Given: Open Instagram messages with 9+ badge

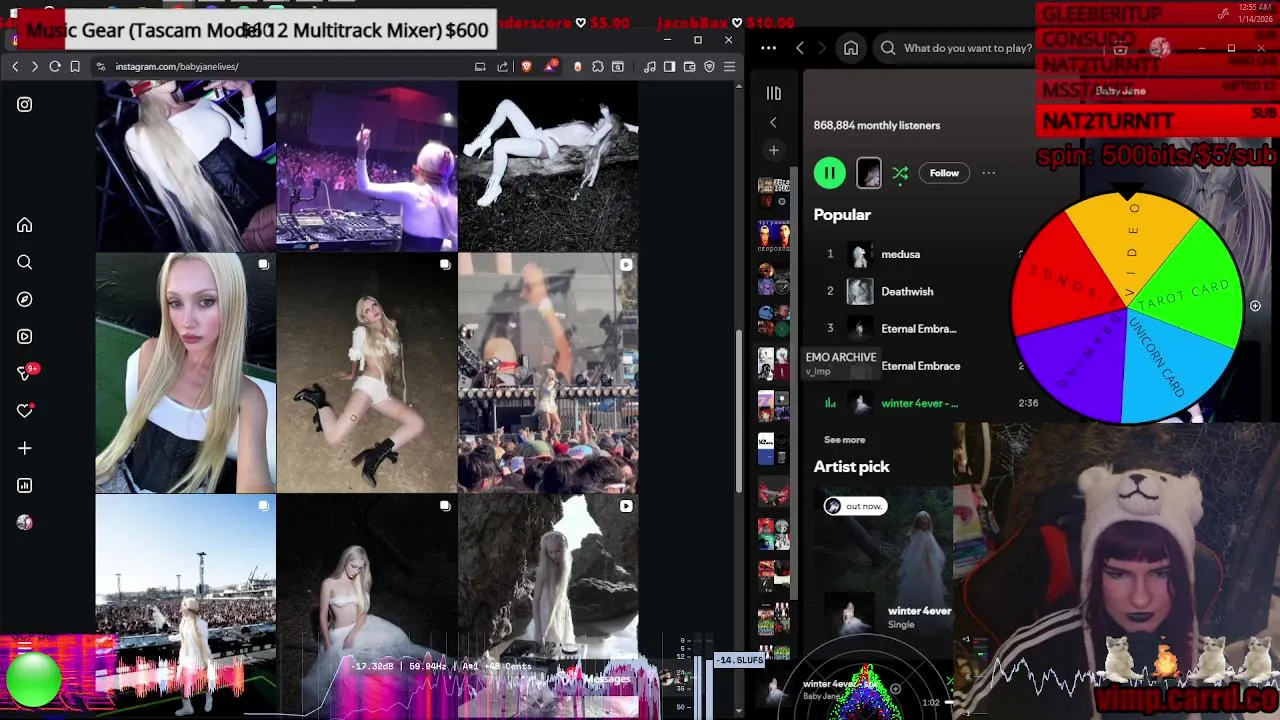Looking at the screenshot, I should click(26, 373).
